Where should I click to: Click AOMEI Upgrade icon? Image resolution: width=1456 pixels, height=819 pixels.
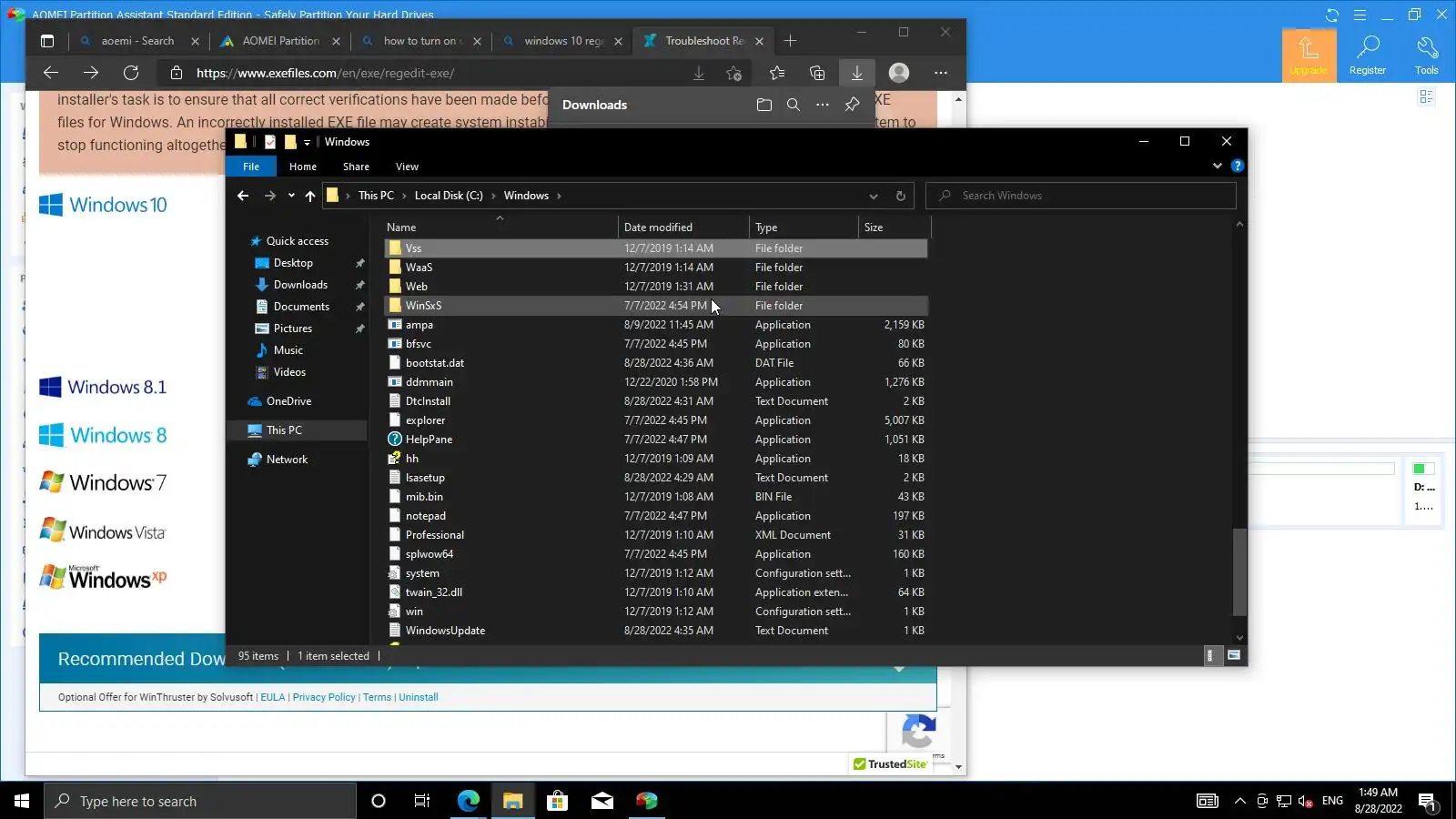click(x=1309, y=56)
